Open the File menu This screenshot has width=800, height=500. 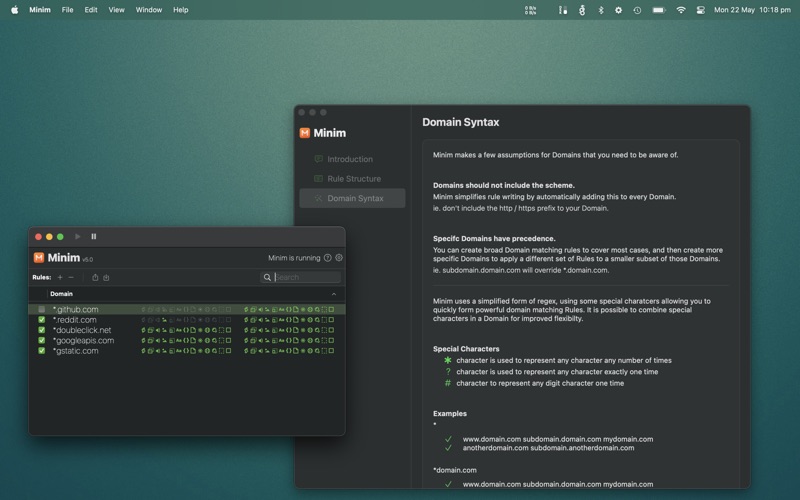67,10
